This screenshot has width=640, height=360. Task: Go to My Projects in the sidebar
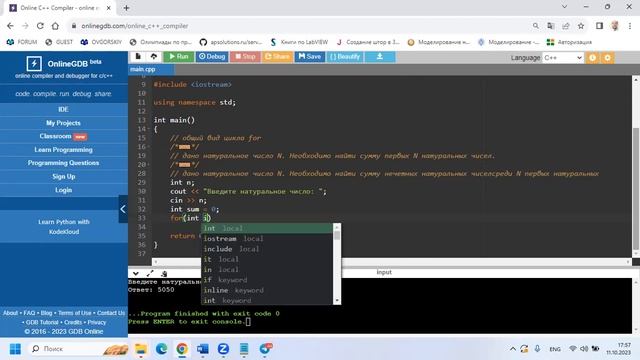[x=63, y=123]
